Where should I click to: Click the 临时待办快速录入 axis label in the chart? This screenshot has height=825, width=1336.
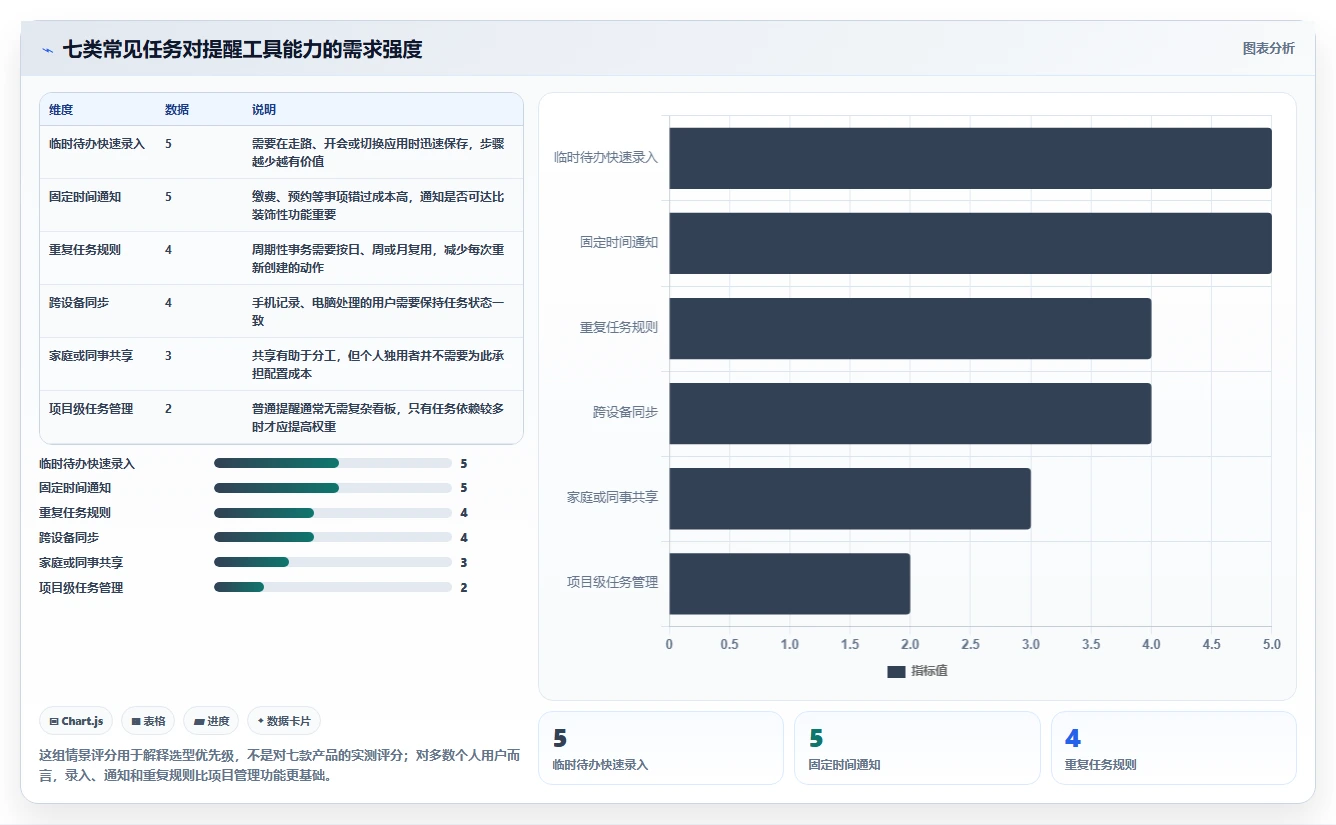click(606, 157)
